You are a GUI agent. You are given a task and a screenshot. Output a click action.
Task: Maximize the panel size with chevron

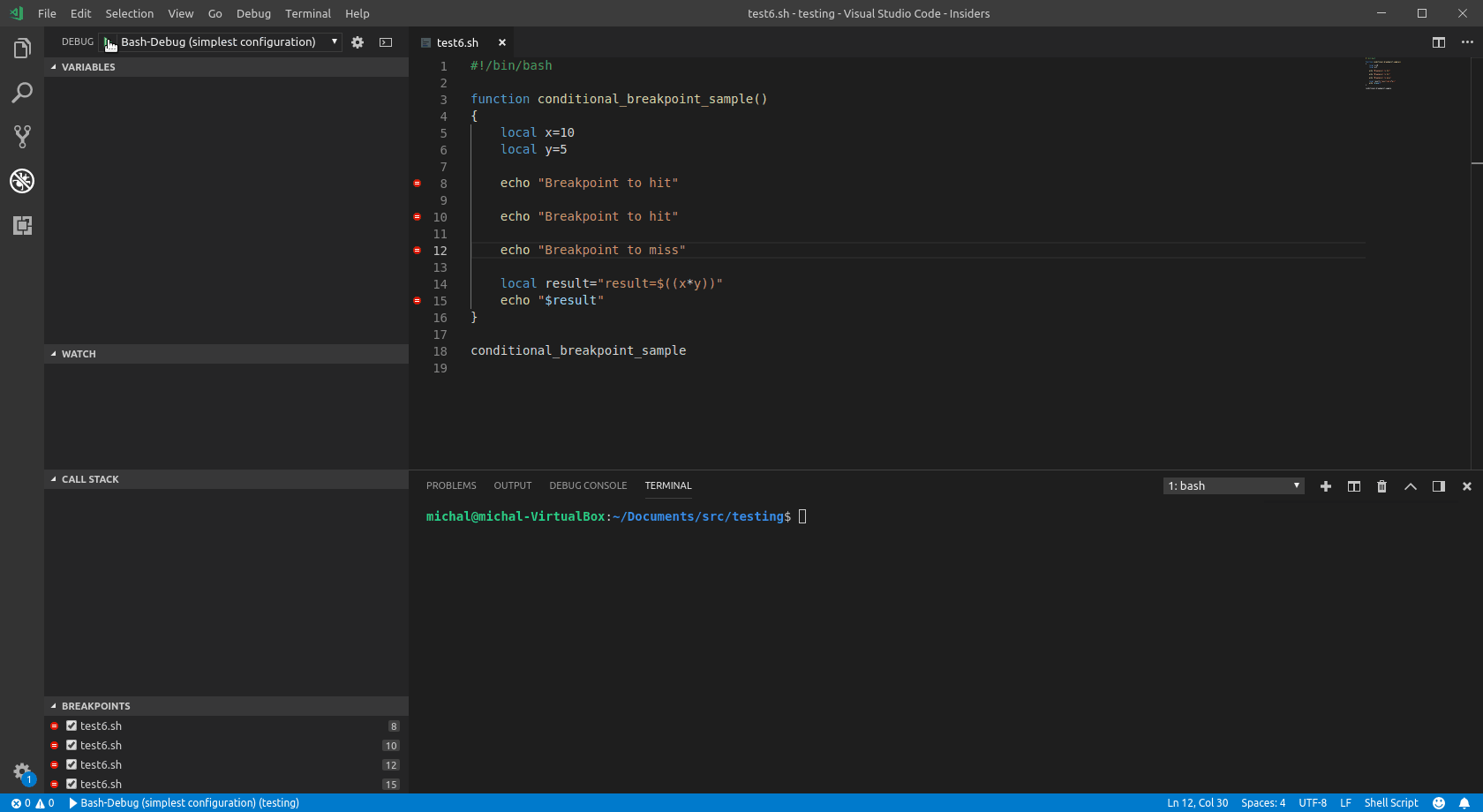click(1411, 486)
